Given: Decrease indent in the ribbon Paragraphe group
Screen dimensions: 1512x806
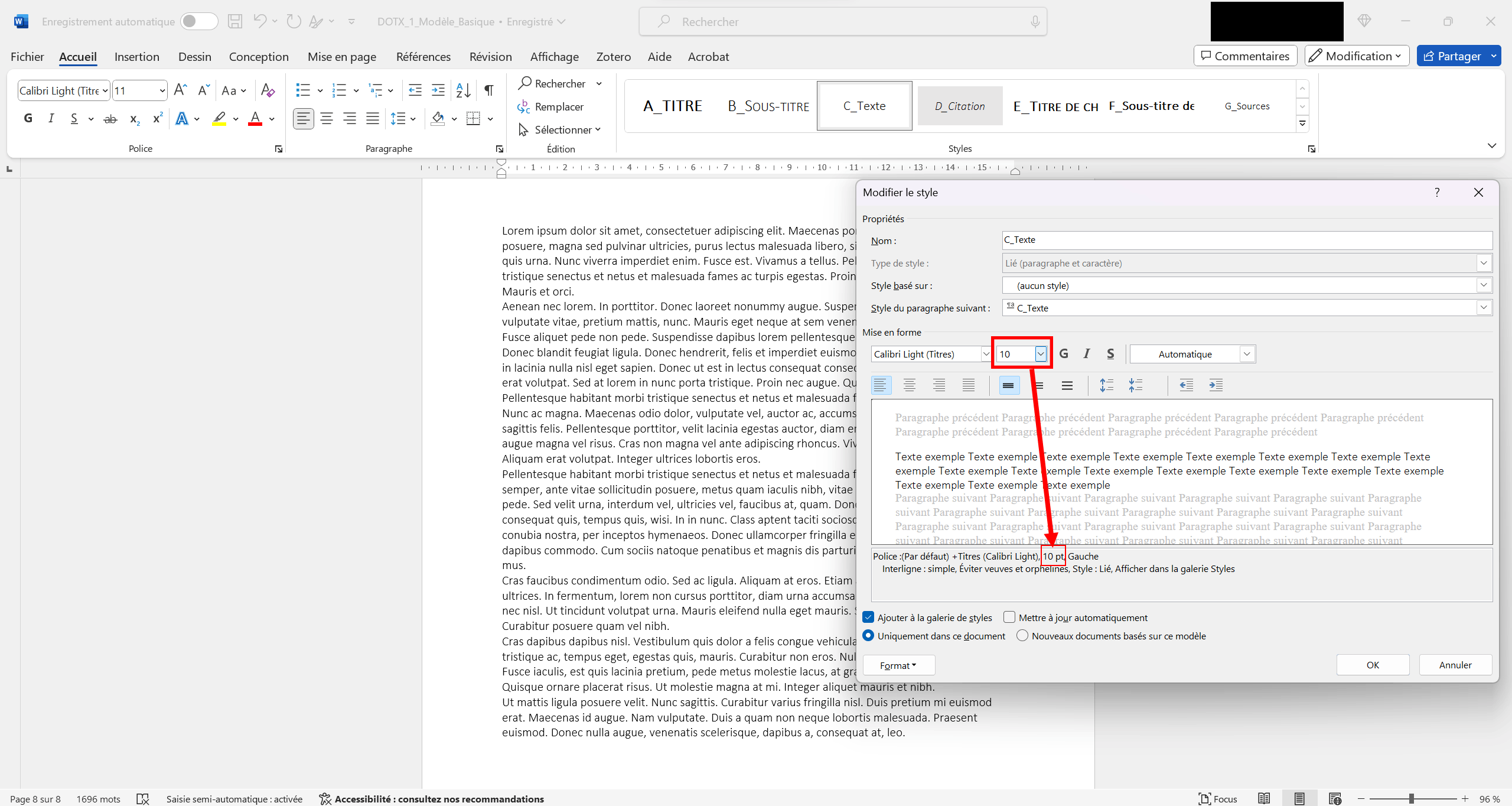Looking at the screenshot, I should pos(415,90).
